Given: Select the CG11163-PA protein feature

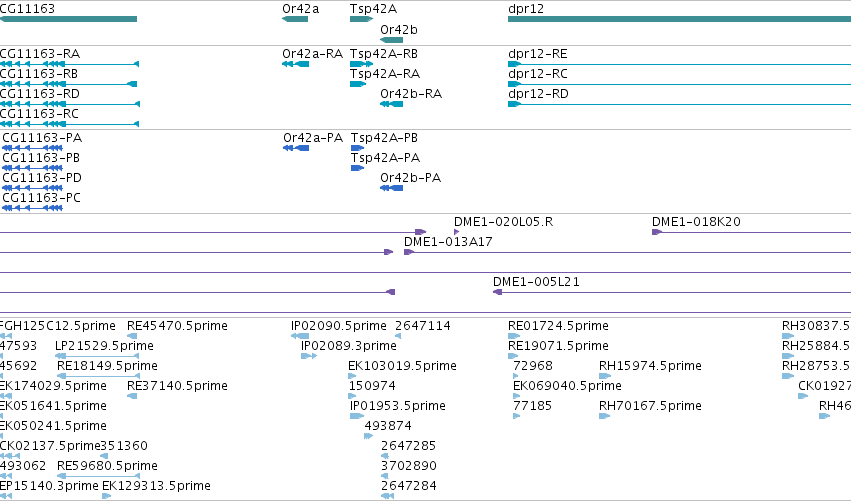Looking at the screenshot, I should (33, 148).
